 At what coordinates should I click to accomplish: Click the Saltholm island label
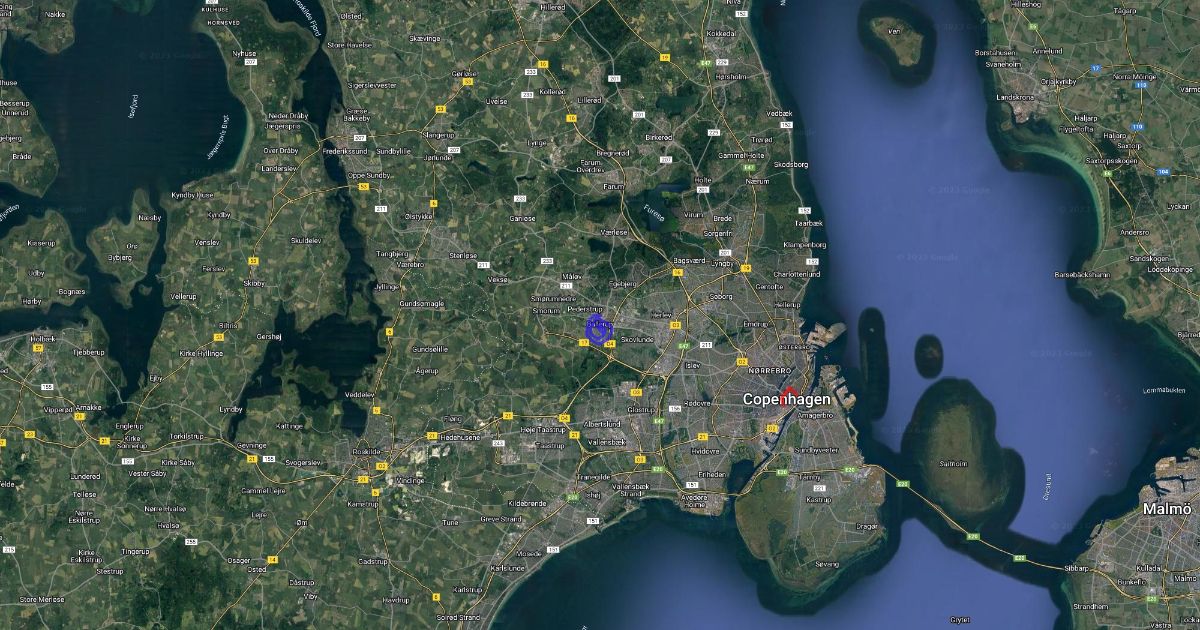coord(953,463)
